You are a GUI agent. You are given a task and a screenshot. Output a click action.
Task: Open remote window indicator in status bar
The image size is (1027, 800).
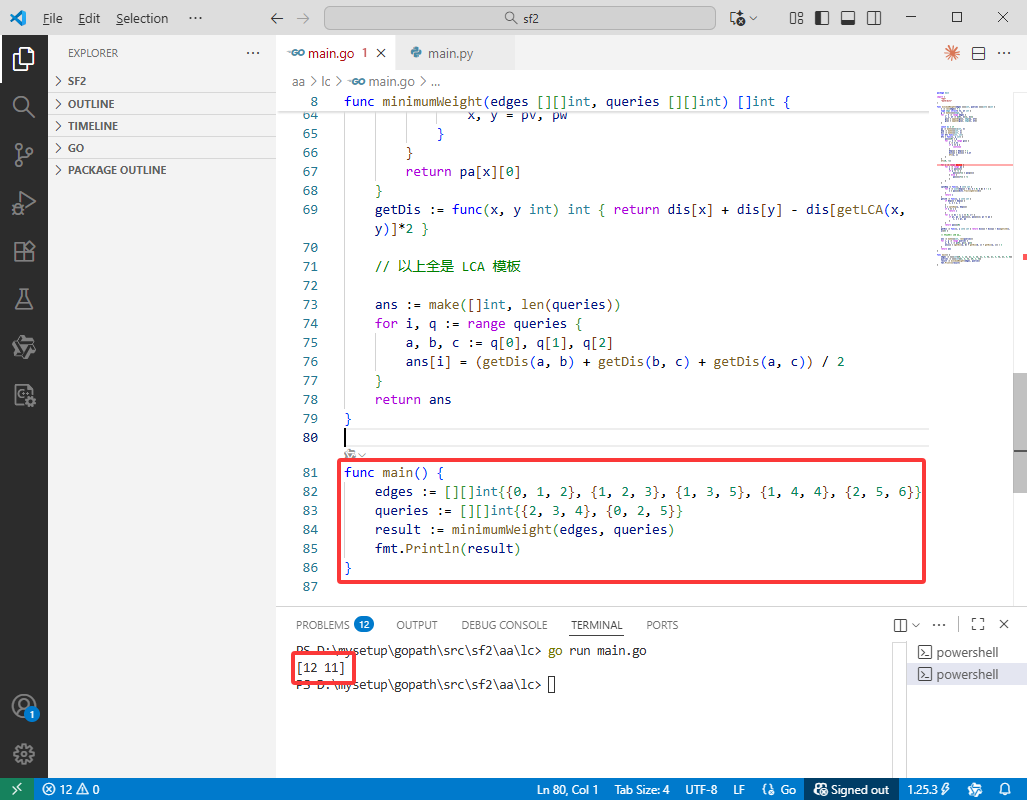coord(16,790)
